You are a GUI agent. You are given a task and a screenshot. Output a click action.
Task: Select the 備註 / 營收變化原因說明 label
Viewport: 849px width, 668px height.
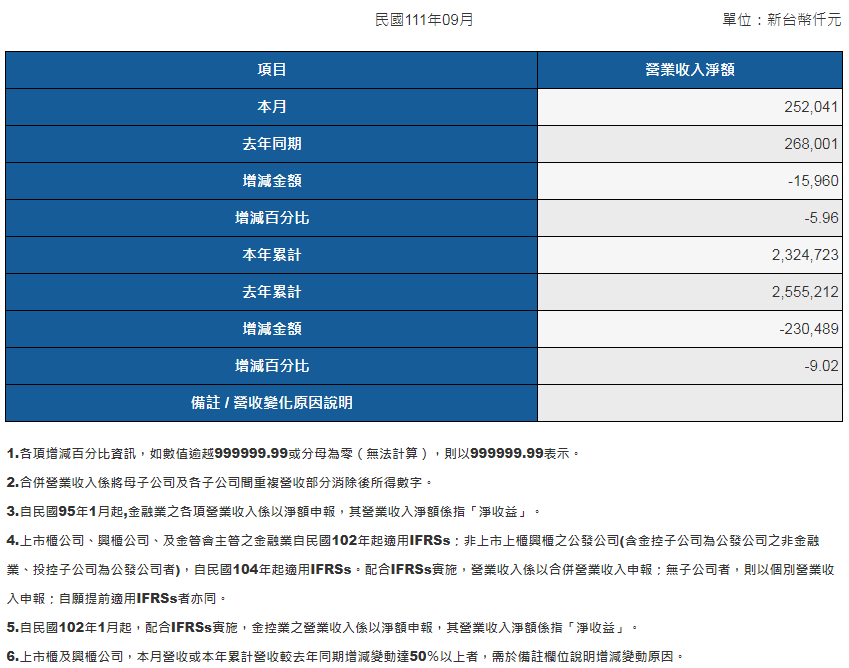pos(271,403)
